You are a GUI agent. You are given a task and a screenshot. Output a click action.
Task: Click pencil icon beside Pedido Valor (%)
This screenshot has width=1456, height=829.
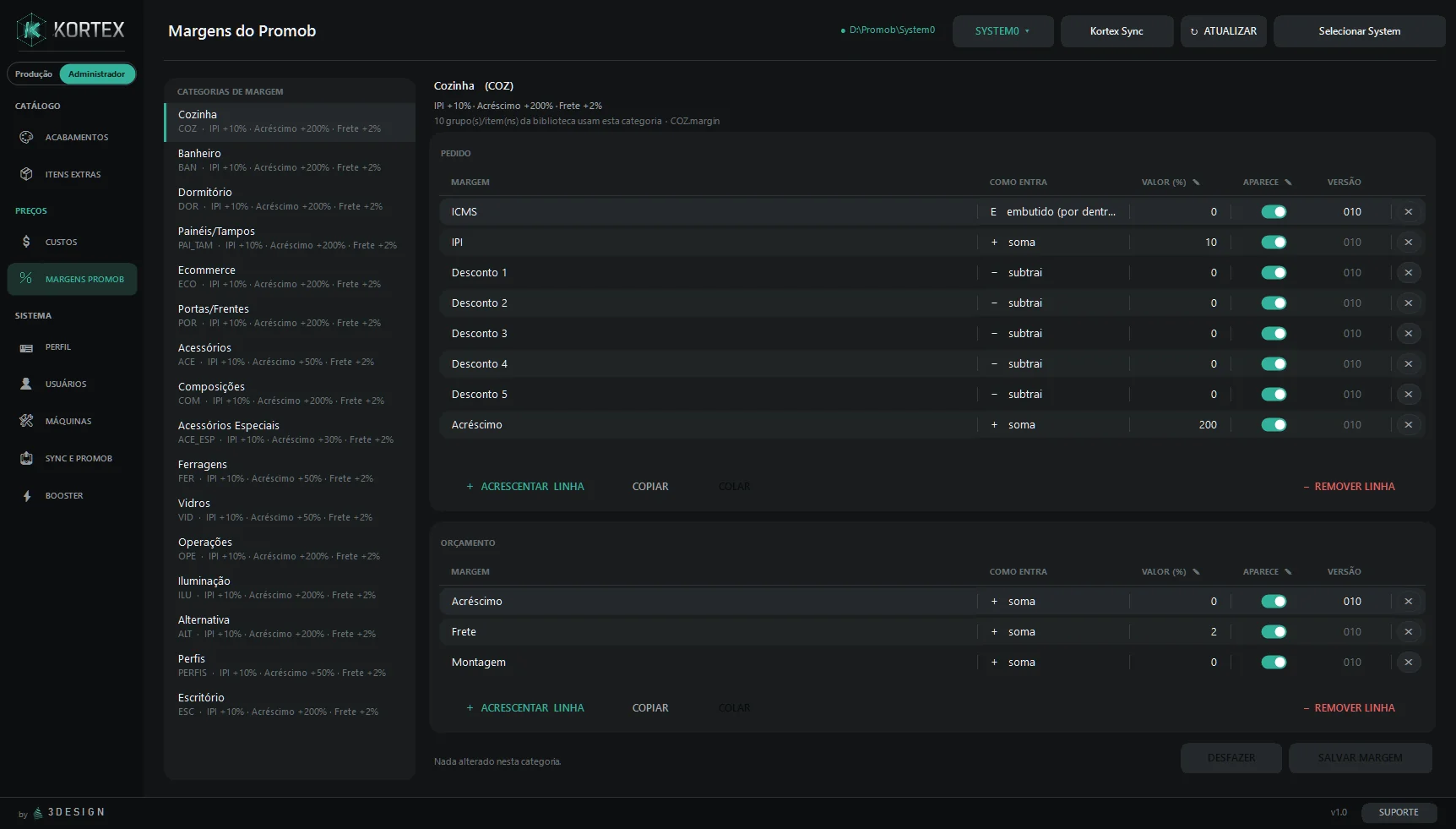tap(1196, 183)
